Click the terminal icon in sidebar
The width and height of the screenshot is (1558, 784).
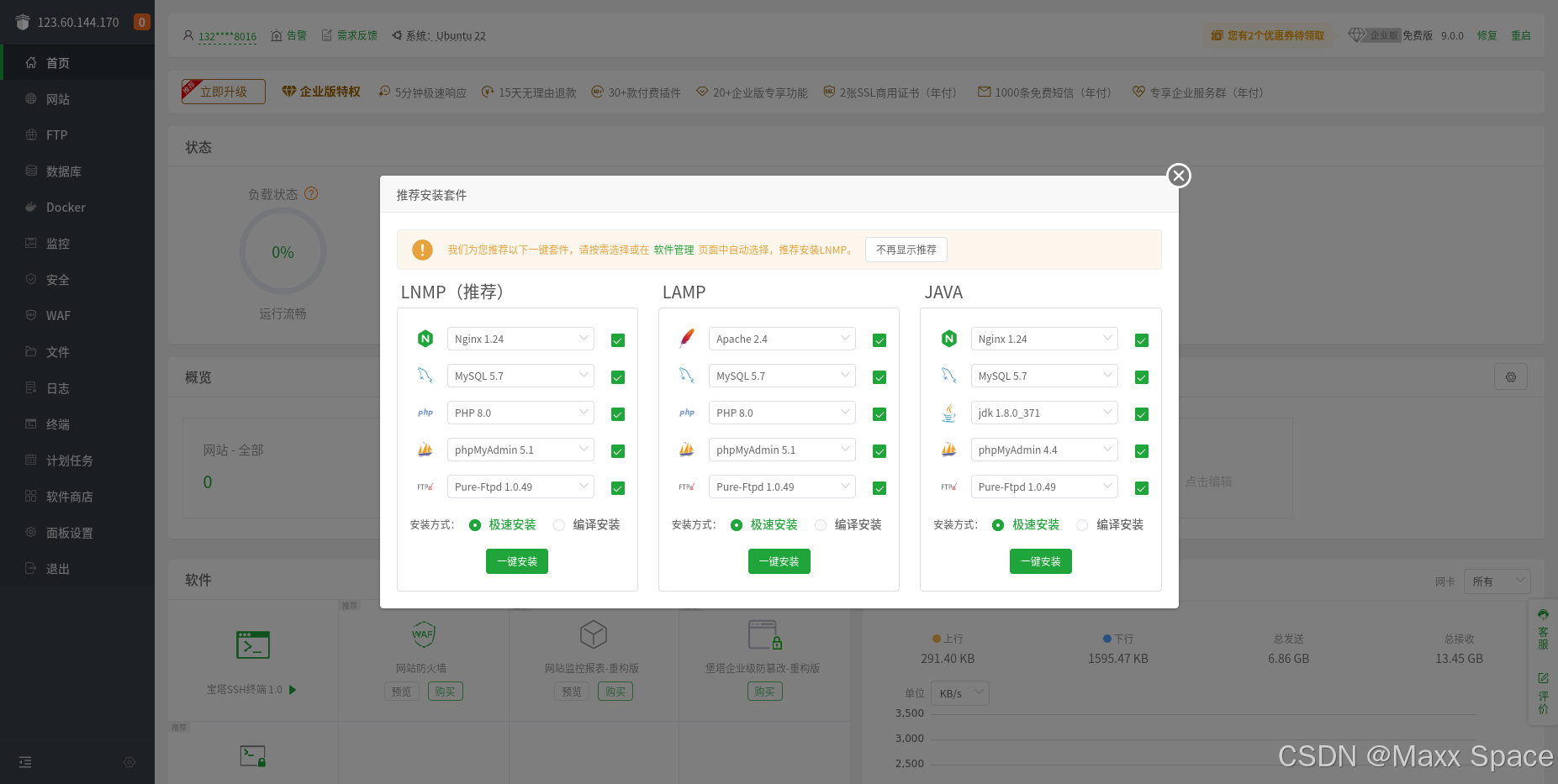(31, 424)
